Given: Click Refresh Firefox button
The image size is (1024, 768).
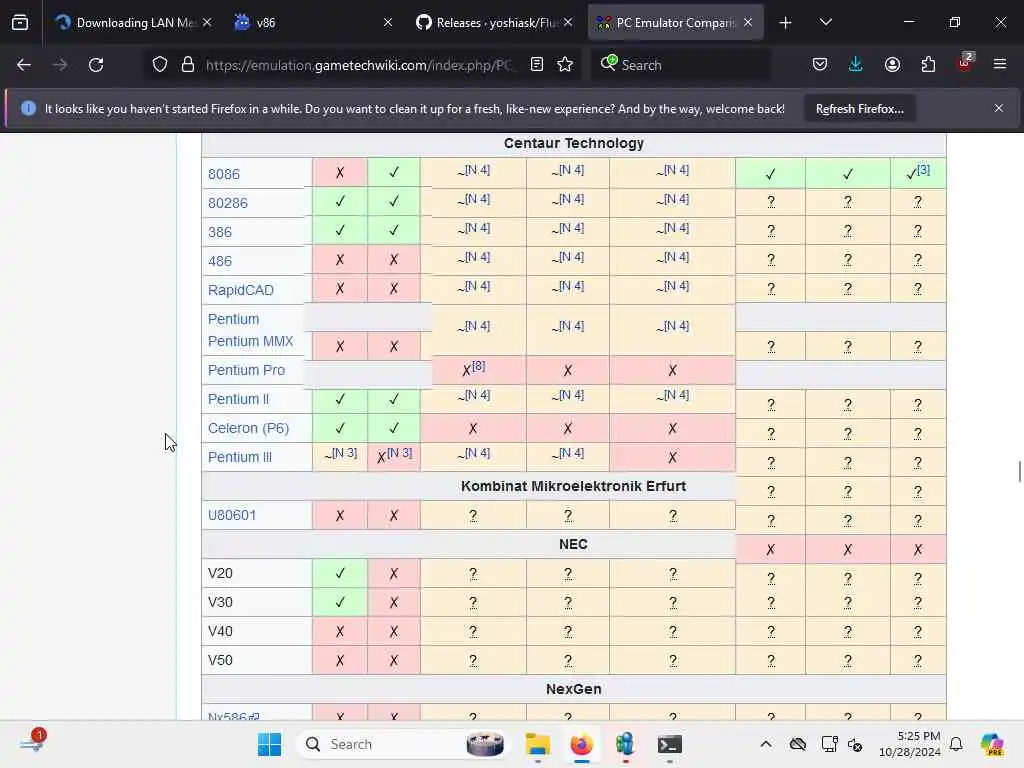Looking at the screenshot, I should pyautogui.click(x=859, y=109).
